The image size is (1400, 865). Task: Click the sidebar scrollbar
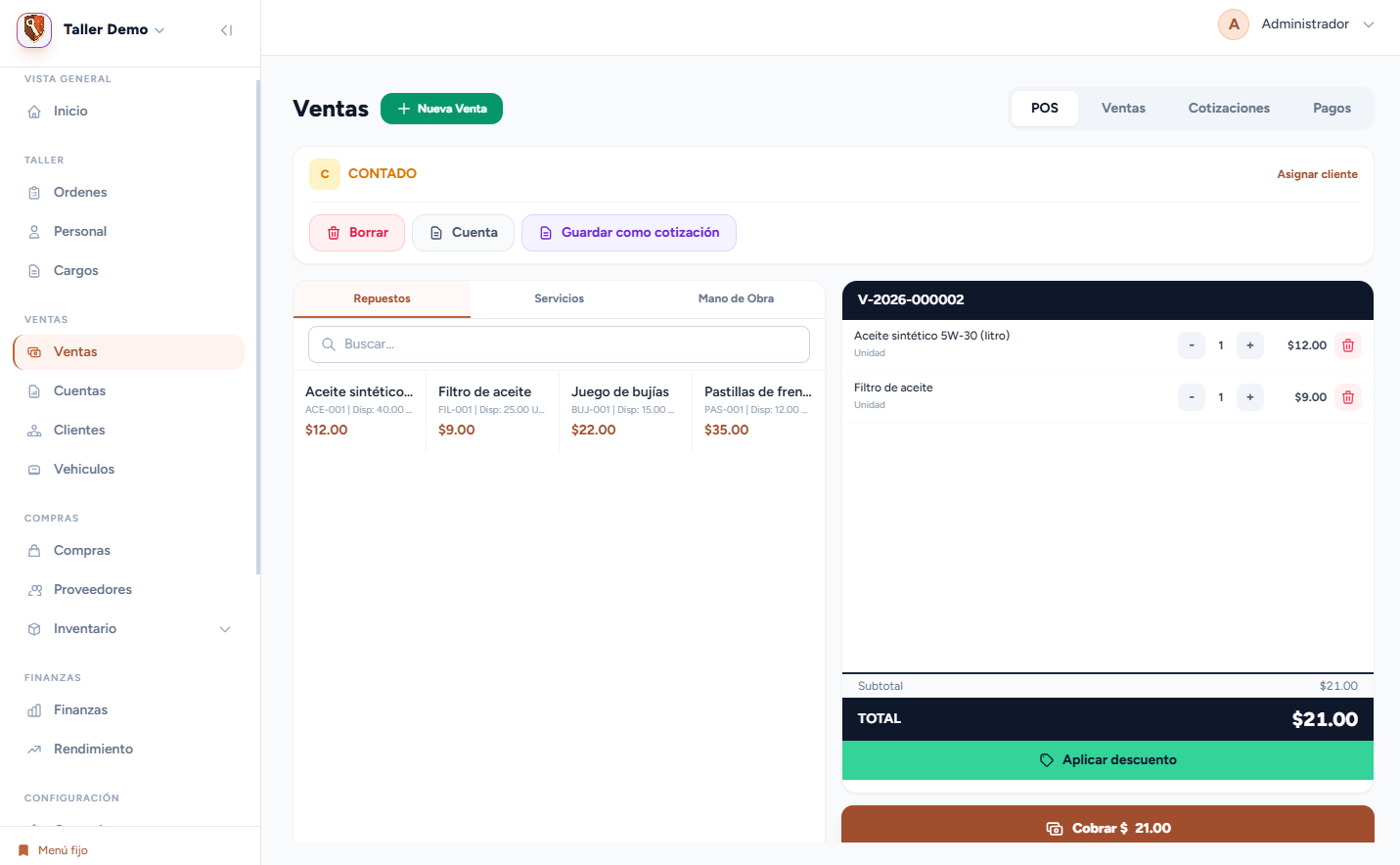pyautogui.click(x=258, y=328)
